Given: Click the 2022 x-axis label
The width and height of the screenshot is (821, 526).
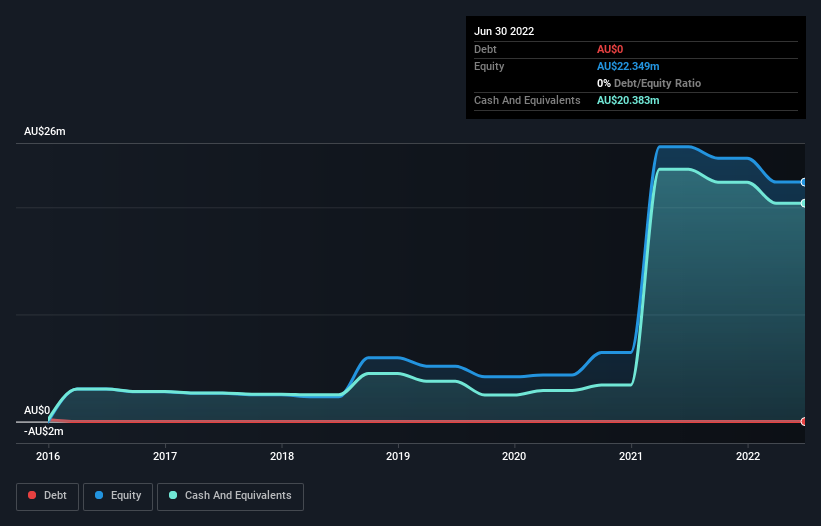Looking at the screenshot, I should click(x=748, y=456).
